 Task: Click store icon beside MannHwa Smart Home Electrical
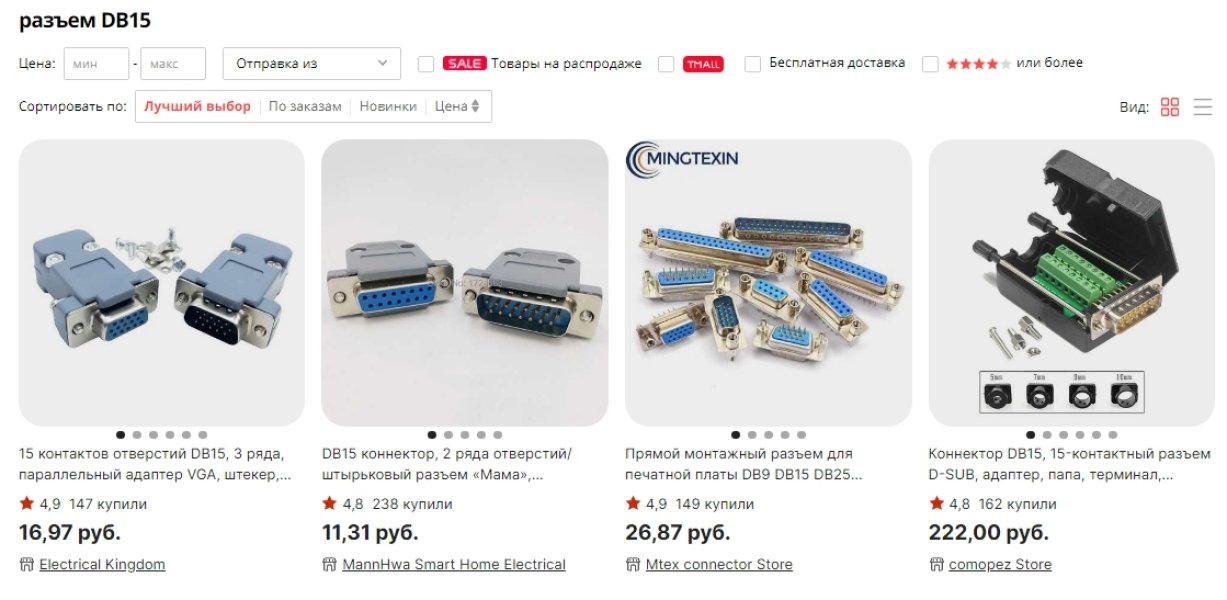click(329, 565)
